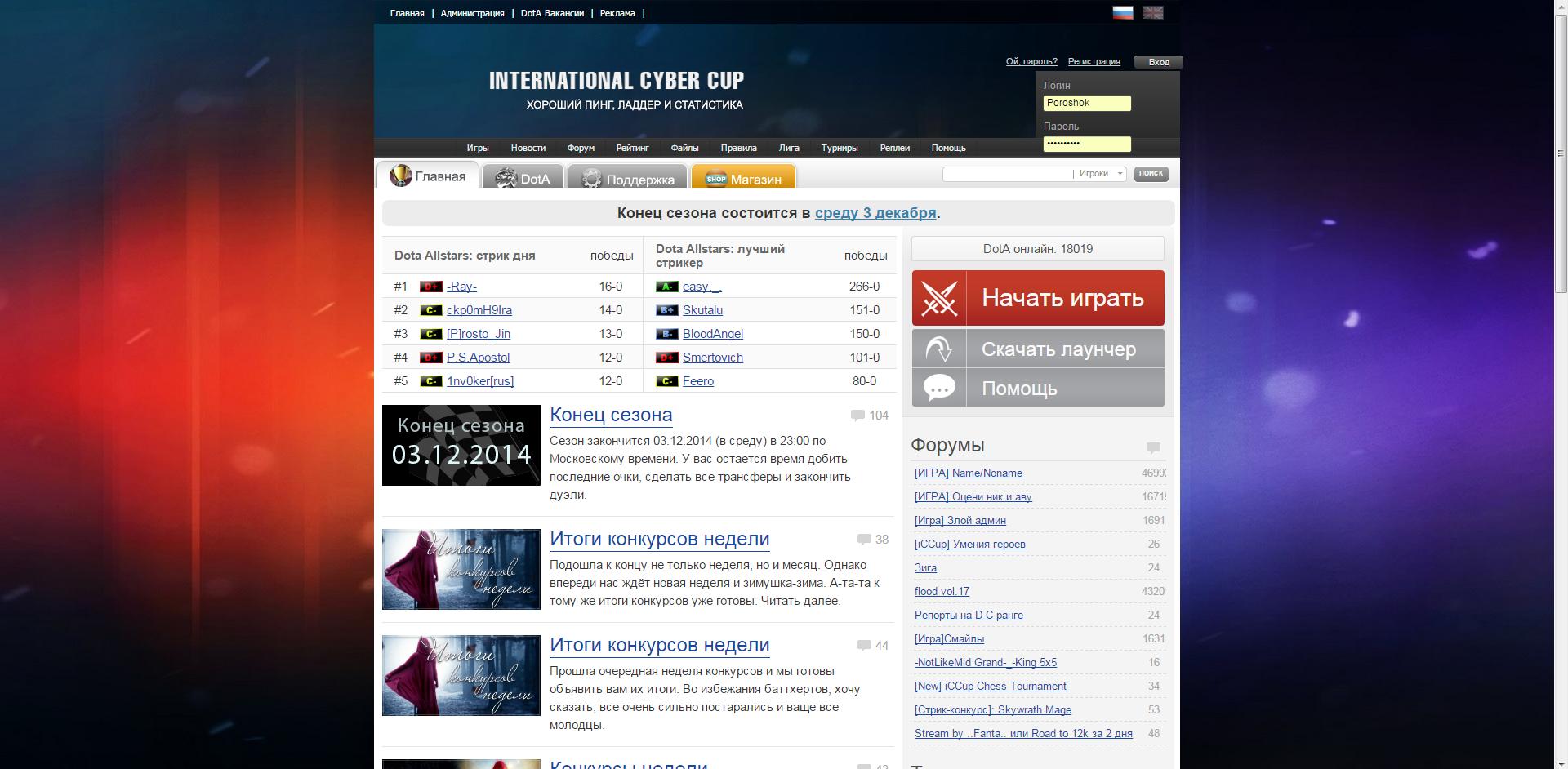Screen dimensions: 1568x769
Task: Click the Пароль password field
Action: pyautogui.click(x=1087, y=144)
